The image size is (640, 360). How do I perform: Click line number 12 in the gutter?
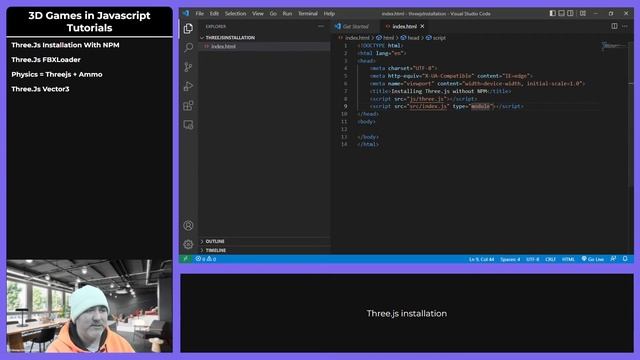[344, 129]
